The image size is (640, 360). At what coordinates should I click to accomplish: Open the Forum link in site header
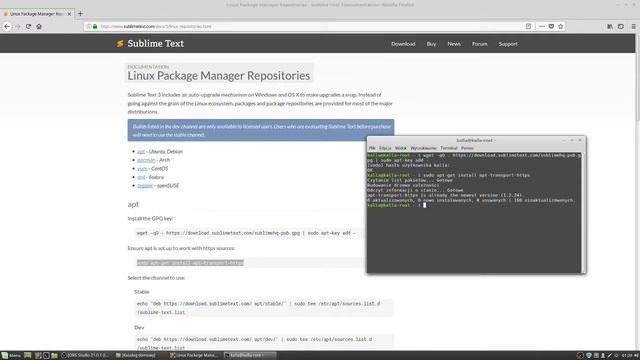click(480, 44)
